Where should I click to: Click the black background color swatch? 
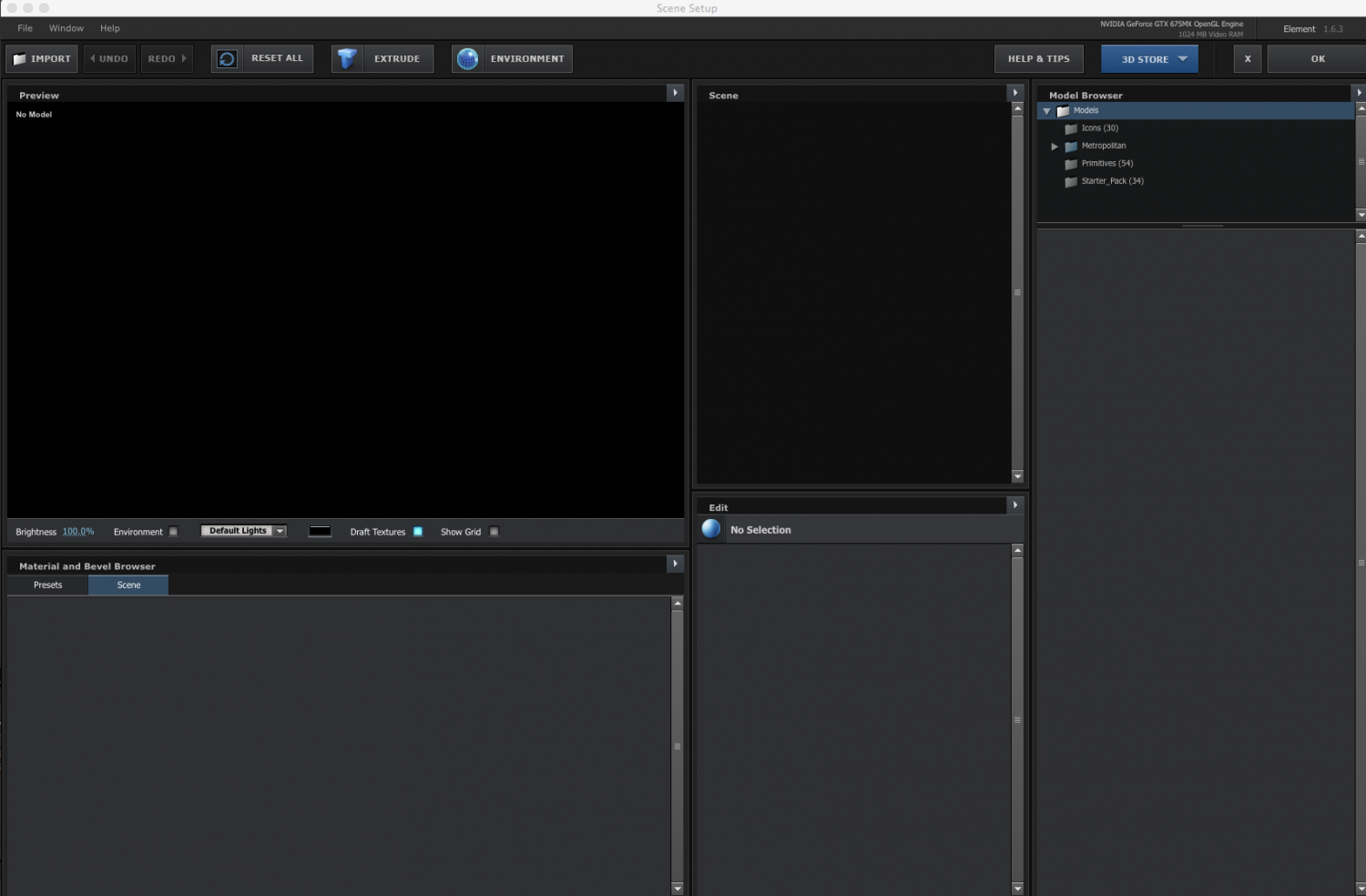click(x=320, y=531)
